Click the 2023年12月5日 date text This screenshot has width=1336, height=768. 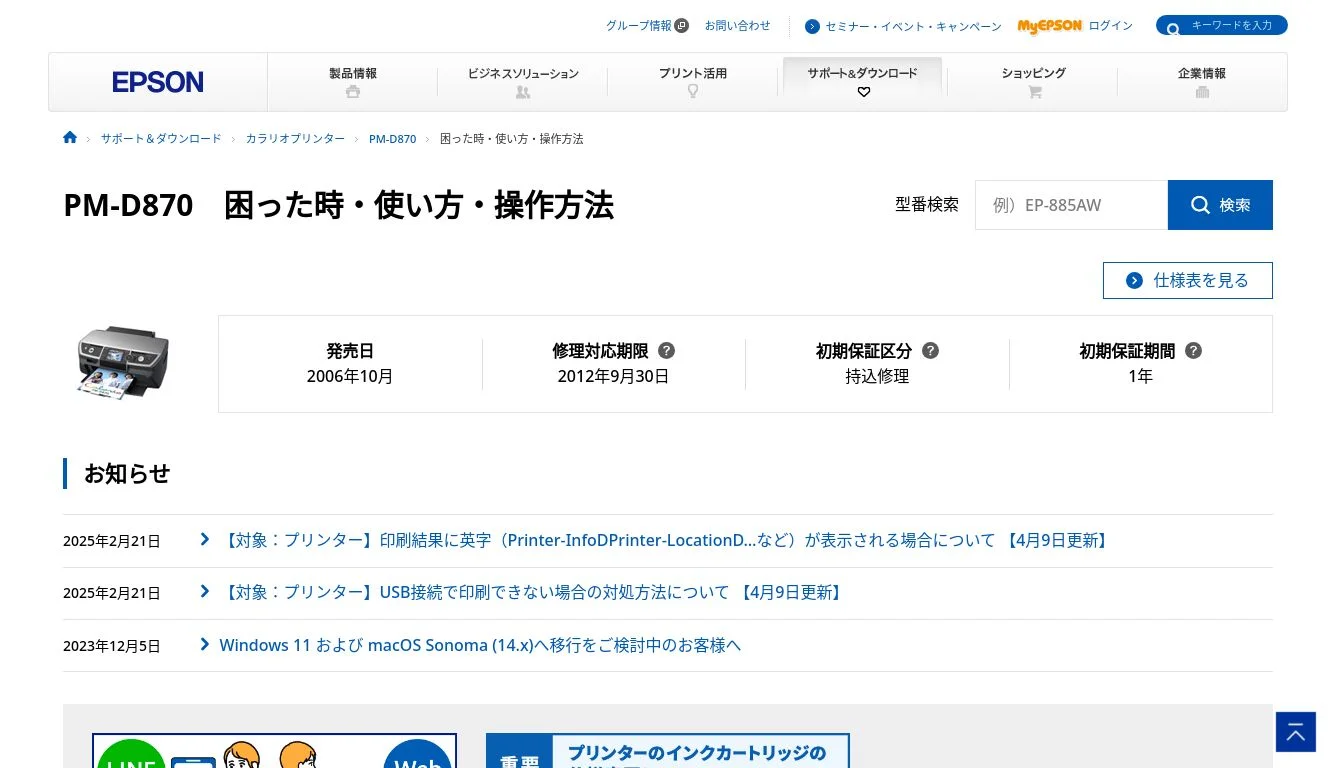click(x=111, y=646)
